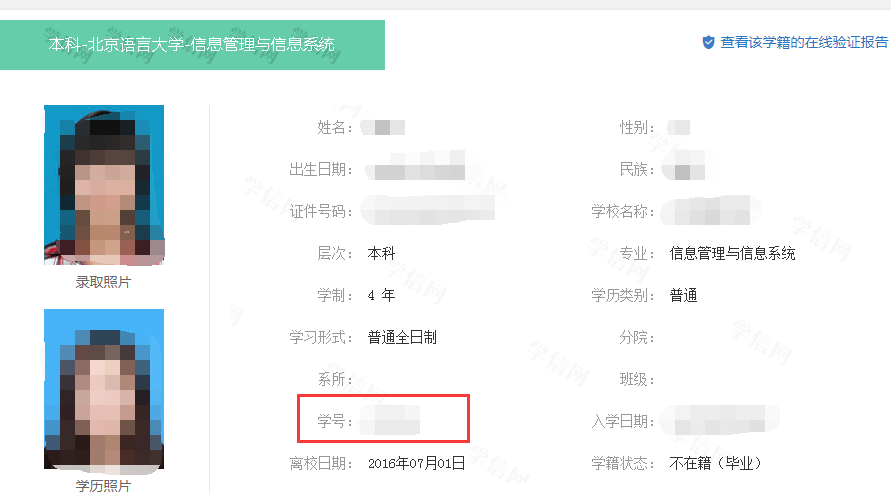
Task: Select the 本科-北京语言大学-信息管理与信息系统 header tab
Action: [192, 45]
